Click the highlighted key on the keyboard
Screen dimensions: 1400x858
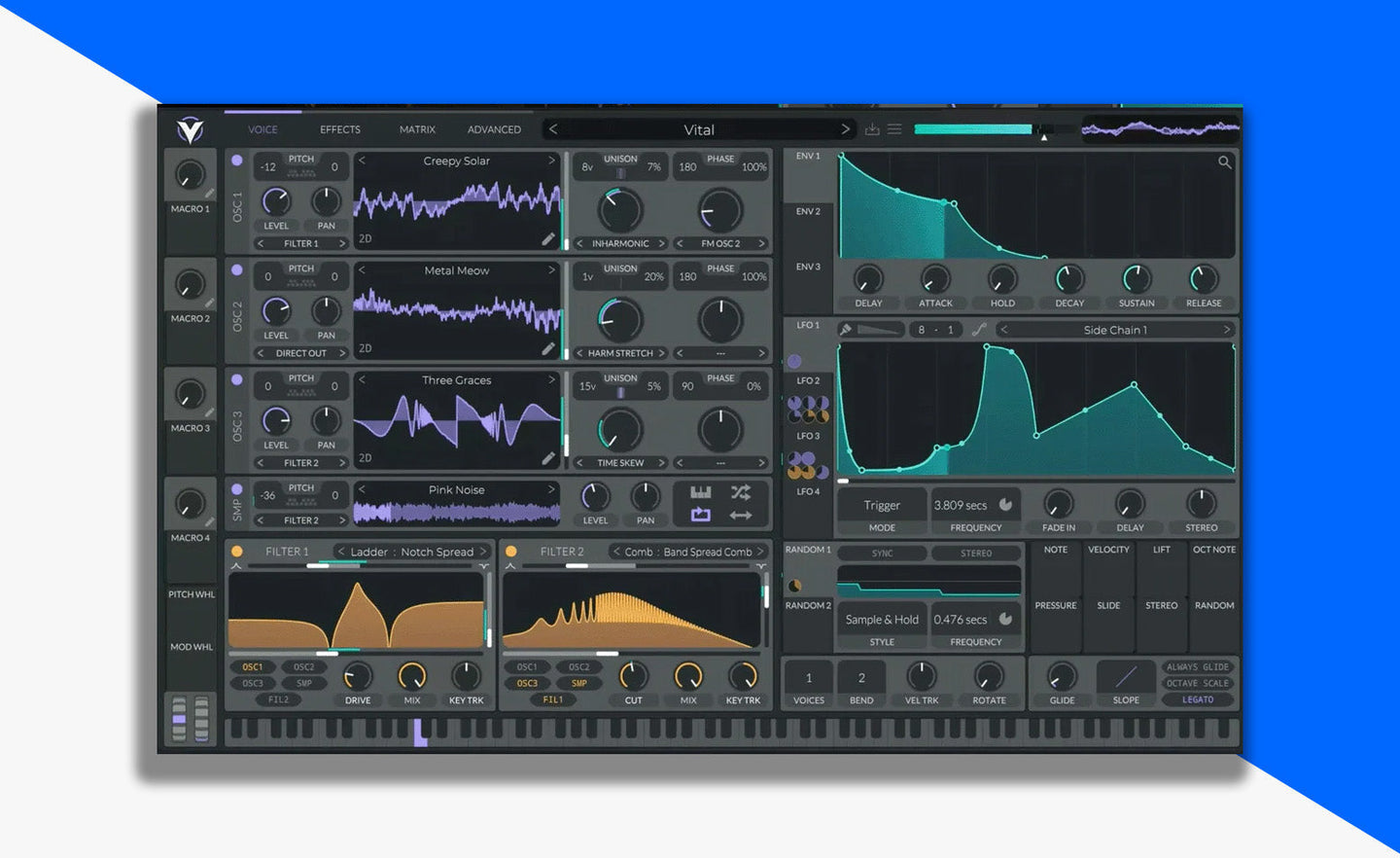tap(420, 733)
